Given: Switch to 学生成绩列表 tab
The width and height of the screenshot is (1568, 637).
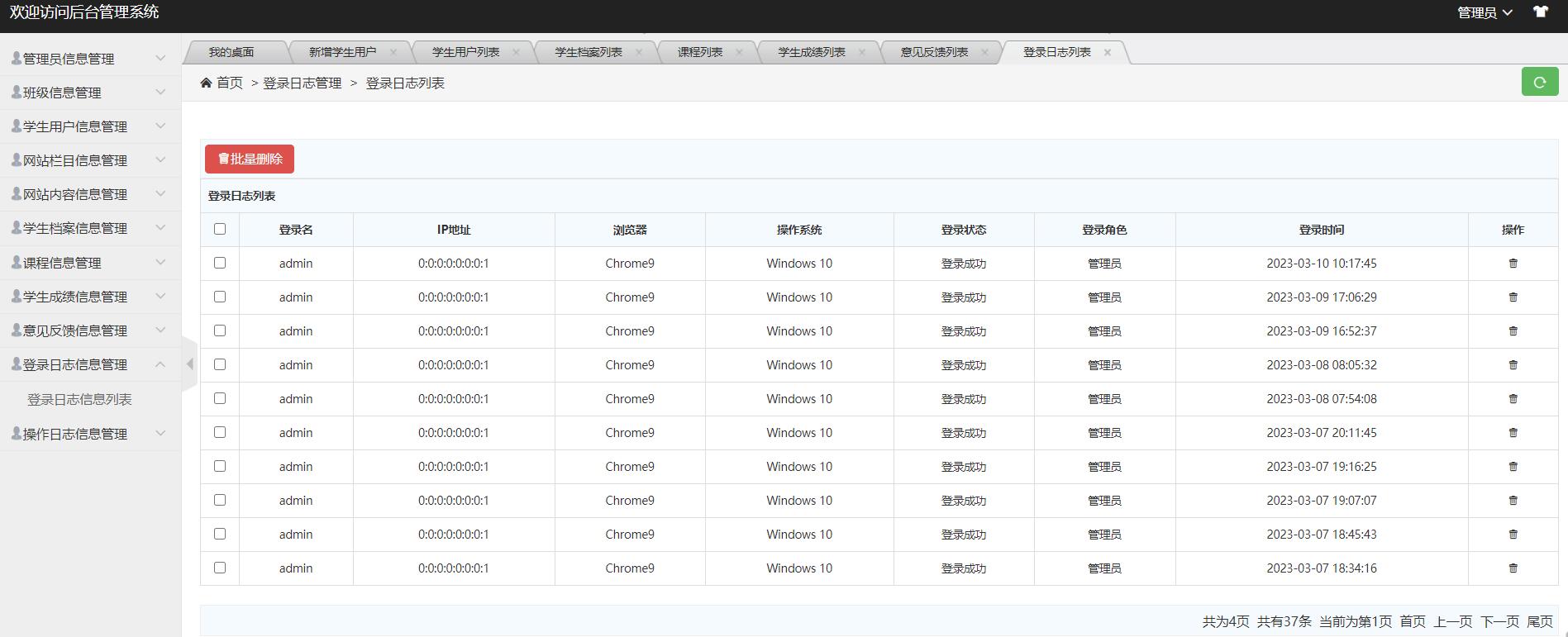Looking at the screenshot, I should tap(812, 52).
